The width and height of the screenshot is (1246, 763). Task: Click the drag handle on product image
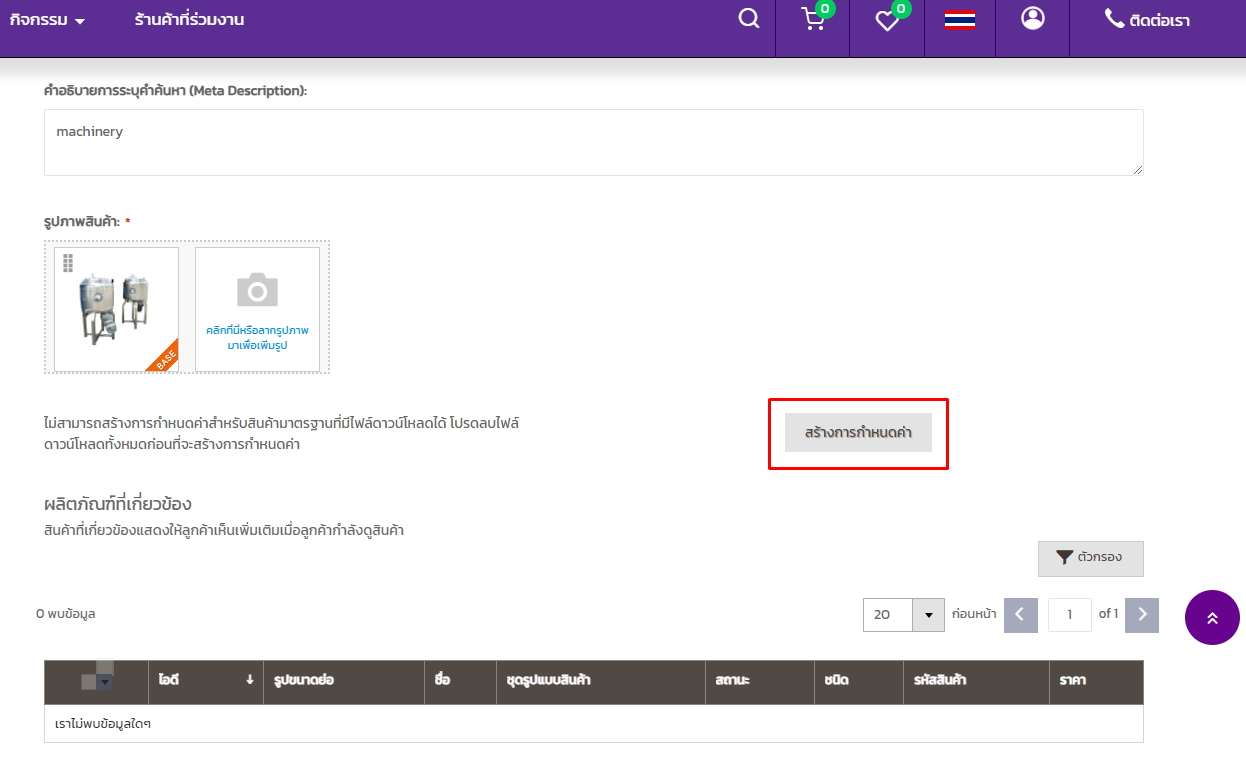(68, 263)
